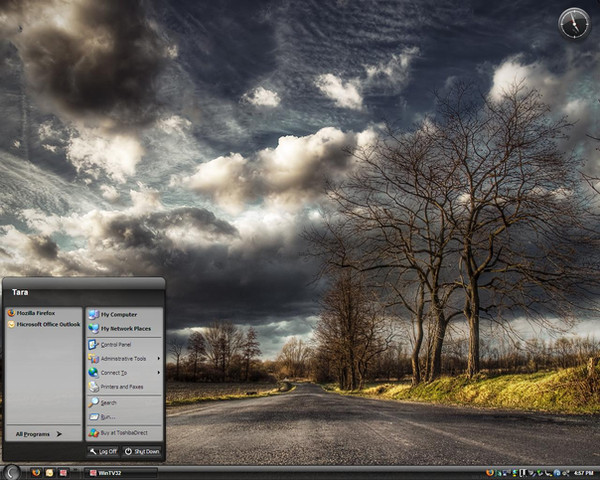
Task: Click the Log Off button
Action: [x=103, y=452]
